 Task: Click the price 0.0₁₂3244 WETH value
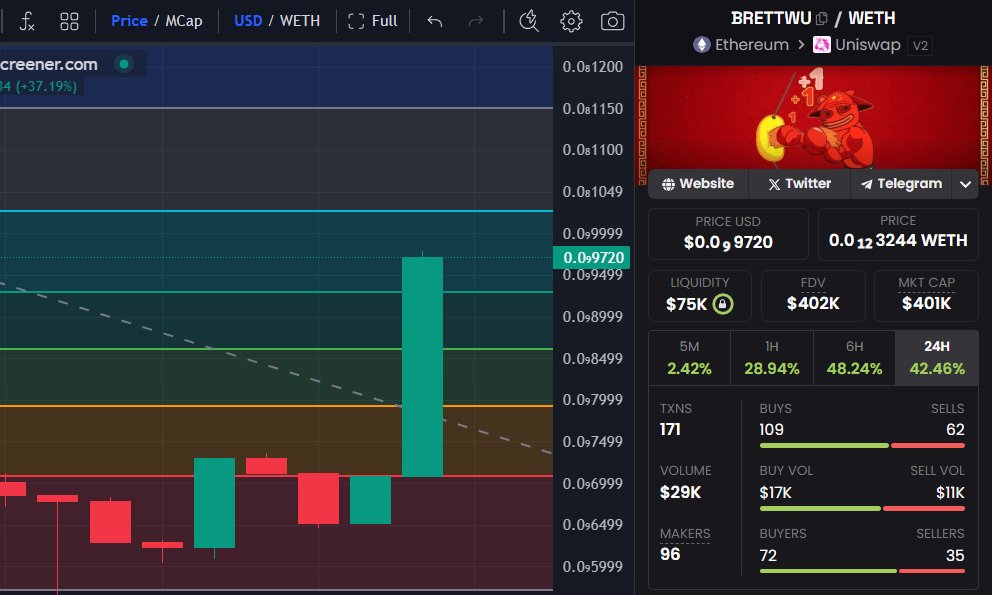[898, 241]
